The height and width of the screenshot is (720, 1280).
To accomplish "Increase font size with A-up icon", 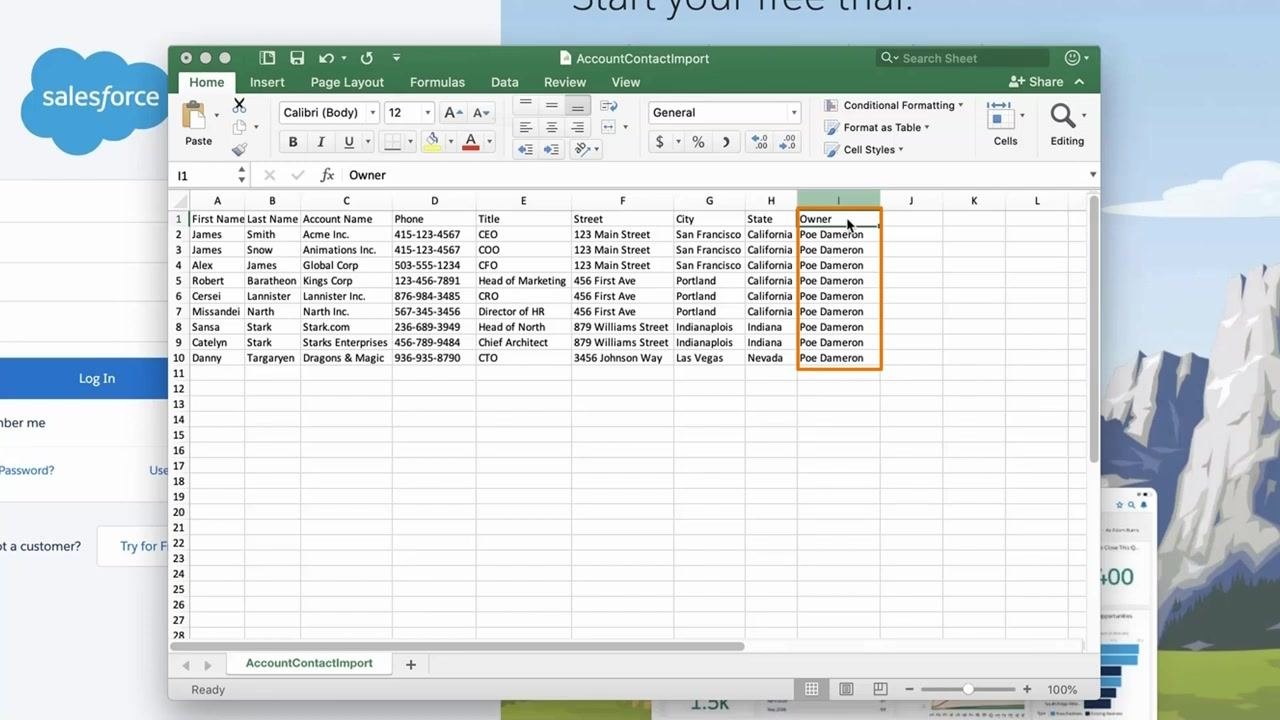I will click(453, 113).
